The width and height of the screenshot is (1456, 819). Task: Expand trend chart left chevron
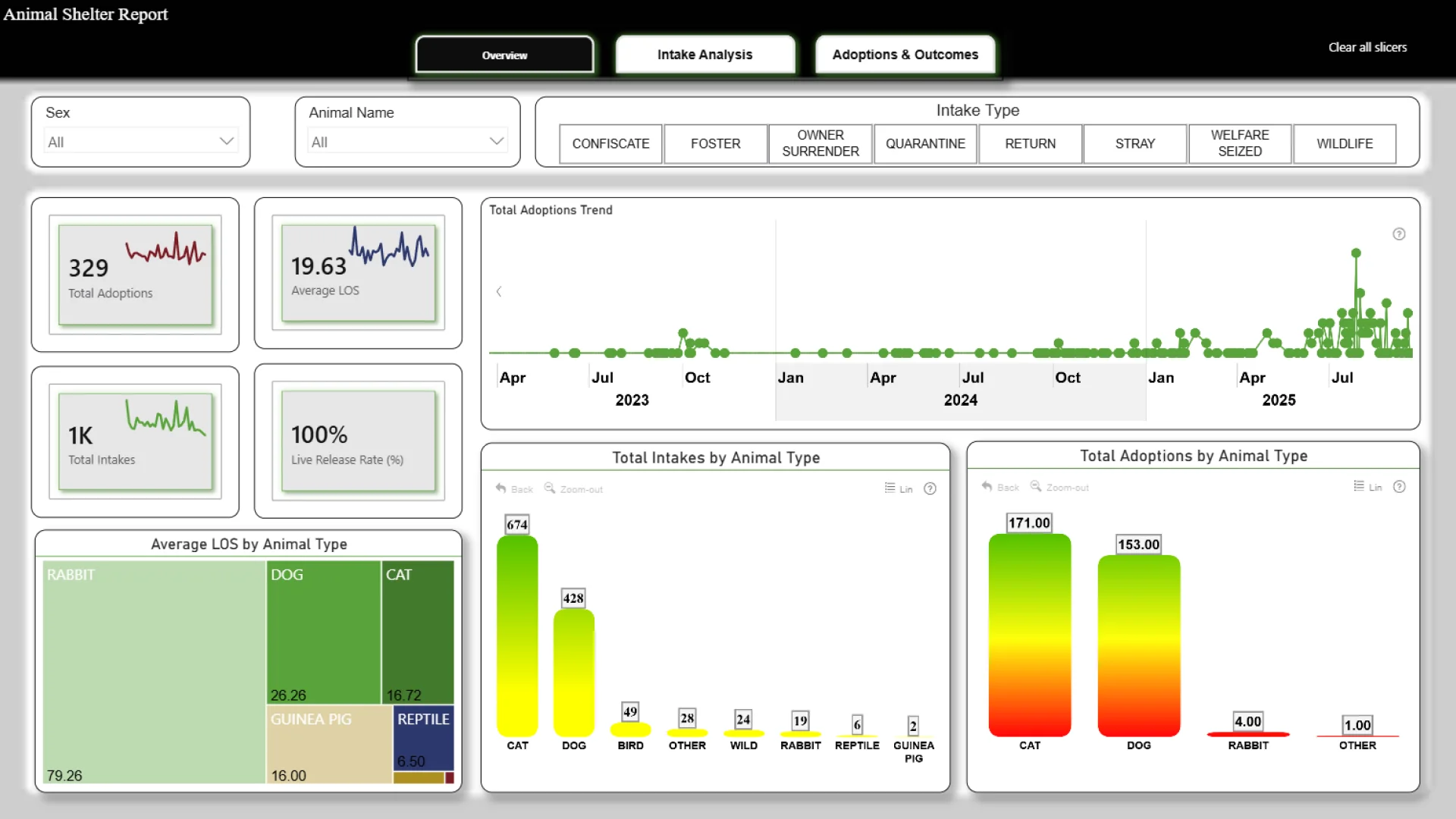[x=499, y=291]
